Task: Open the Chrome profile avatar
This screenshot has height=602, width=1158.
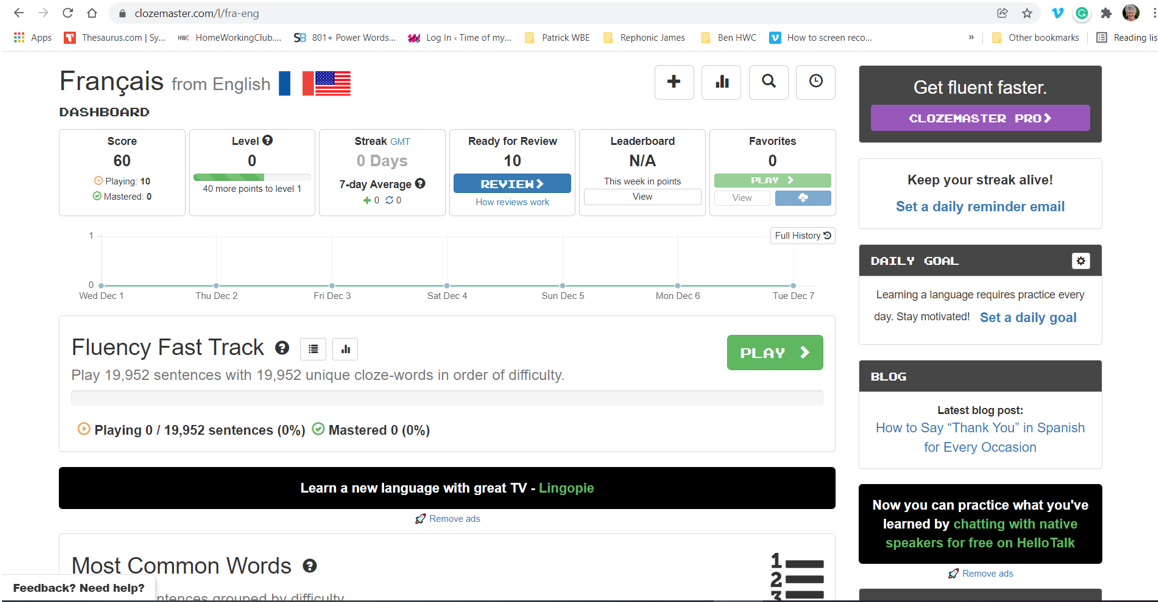Action: (1131, 13)
